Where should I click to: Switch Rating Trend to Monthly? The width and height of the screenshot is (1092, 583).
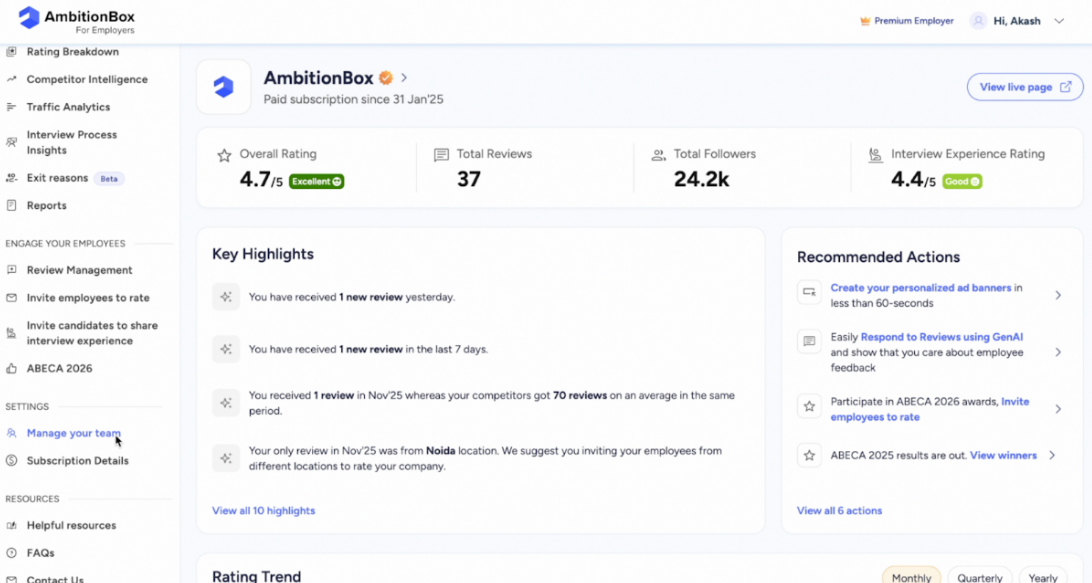click(x=911, y=577)
